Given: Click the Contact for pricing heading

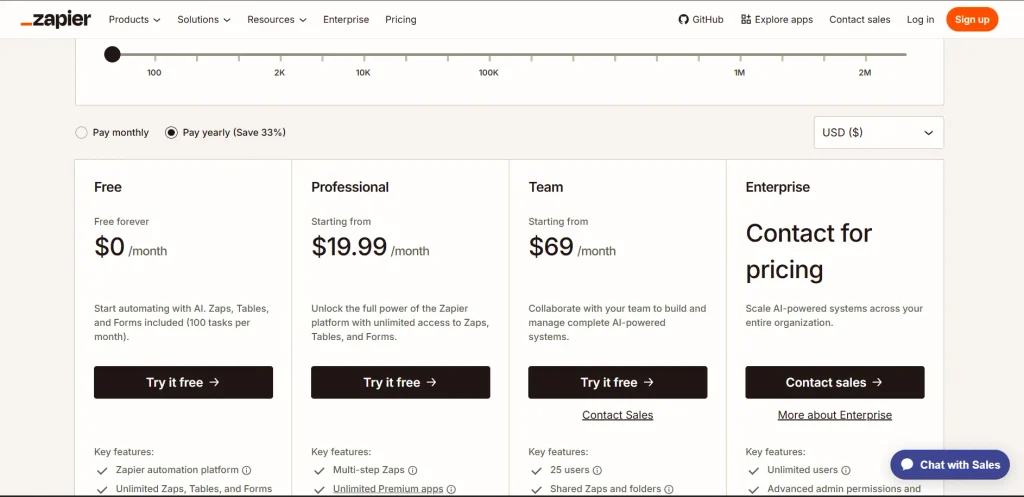Looking at the screenshot, I should 809,251.
